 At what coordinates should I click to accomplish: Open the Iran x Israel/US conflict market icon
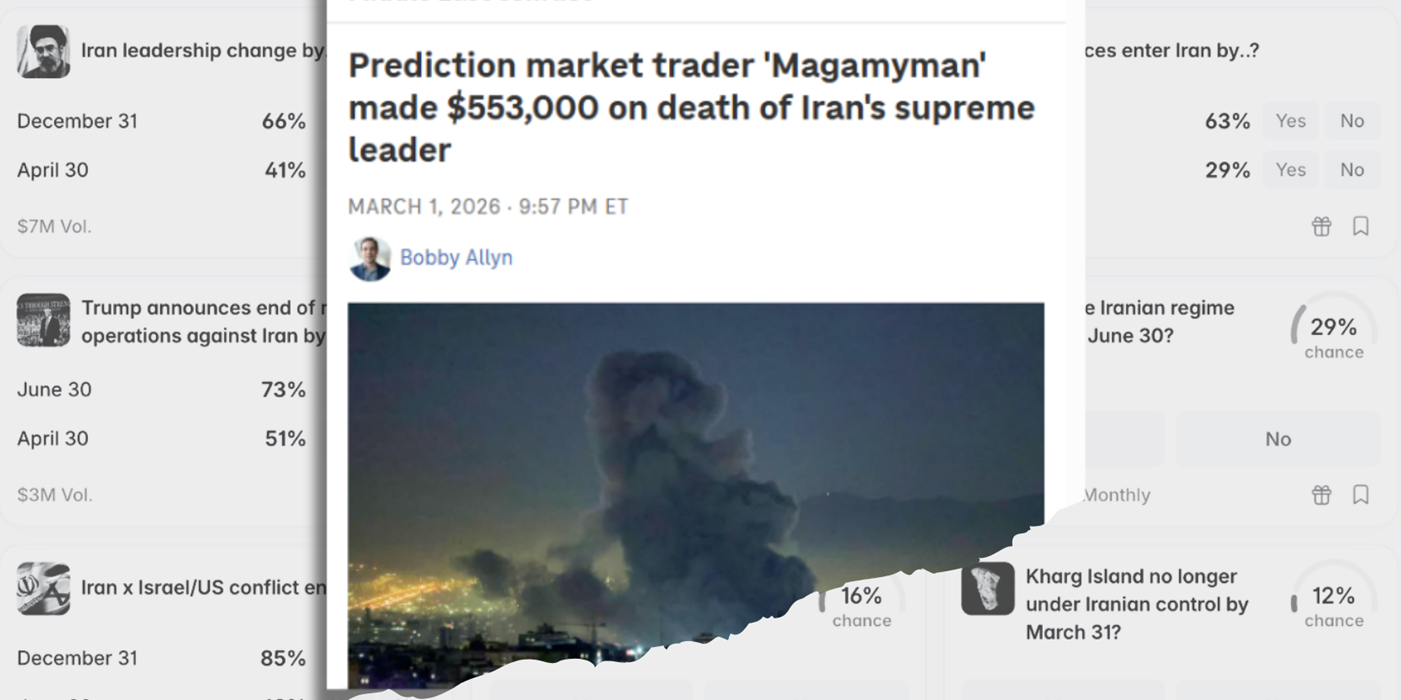[43, 588]
